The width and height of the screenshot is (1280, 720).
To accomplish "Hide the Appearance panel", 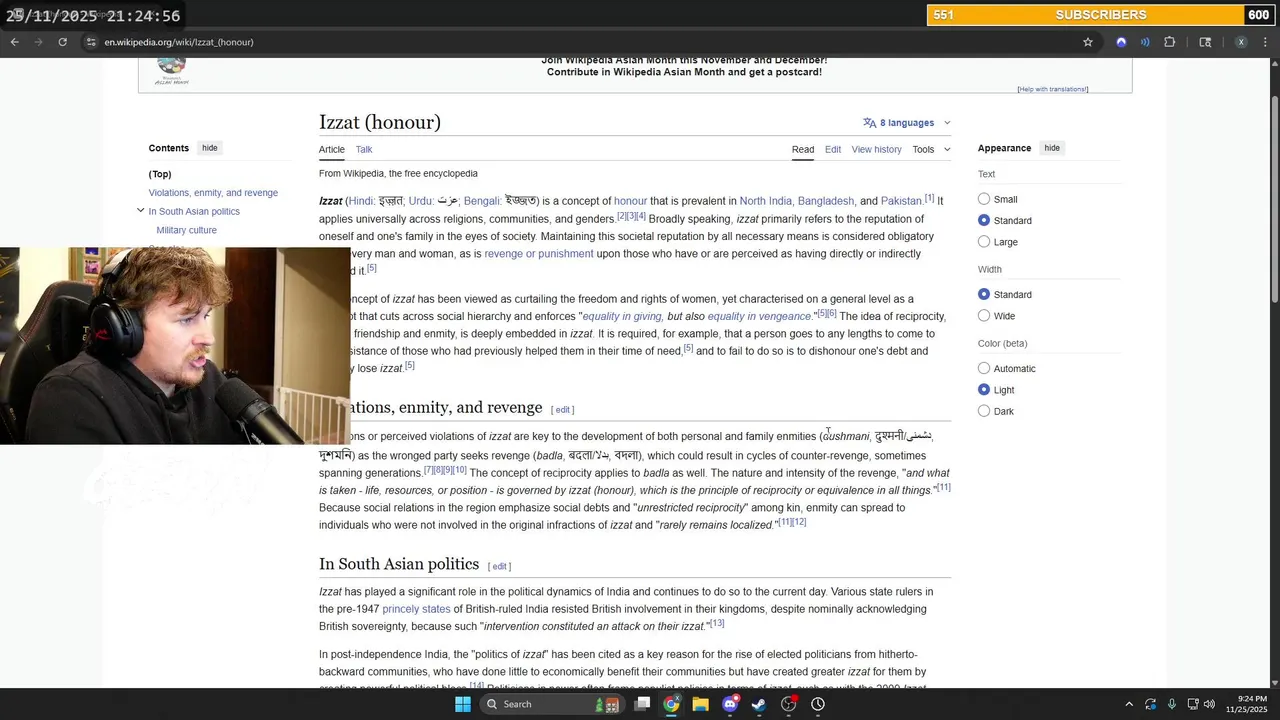I will pos(1052,148).
